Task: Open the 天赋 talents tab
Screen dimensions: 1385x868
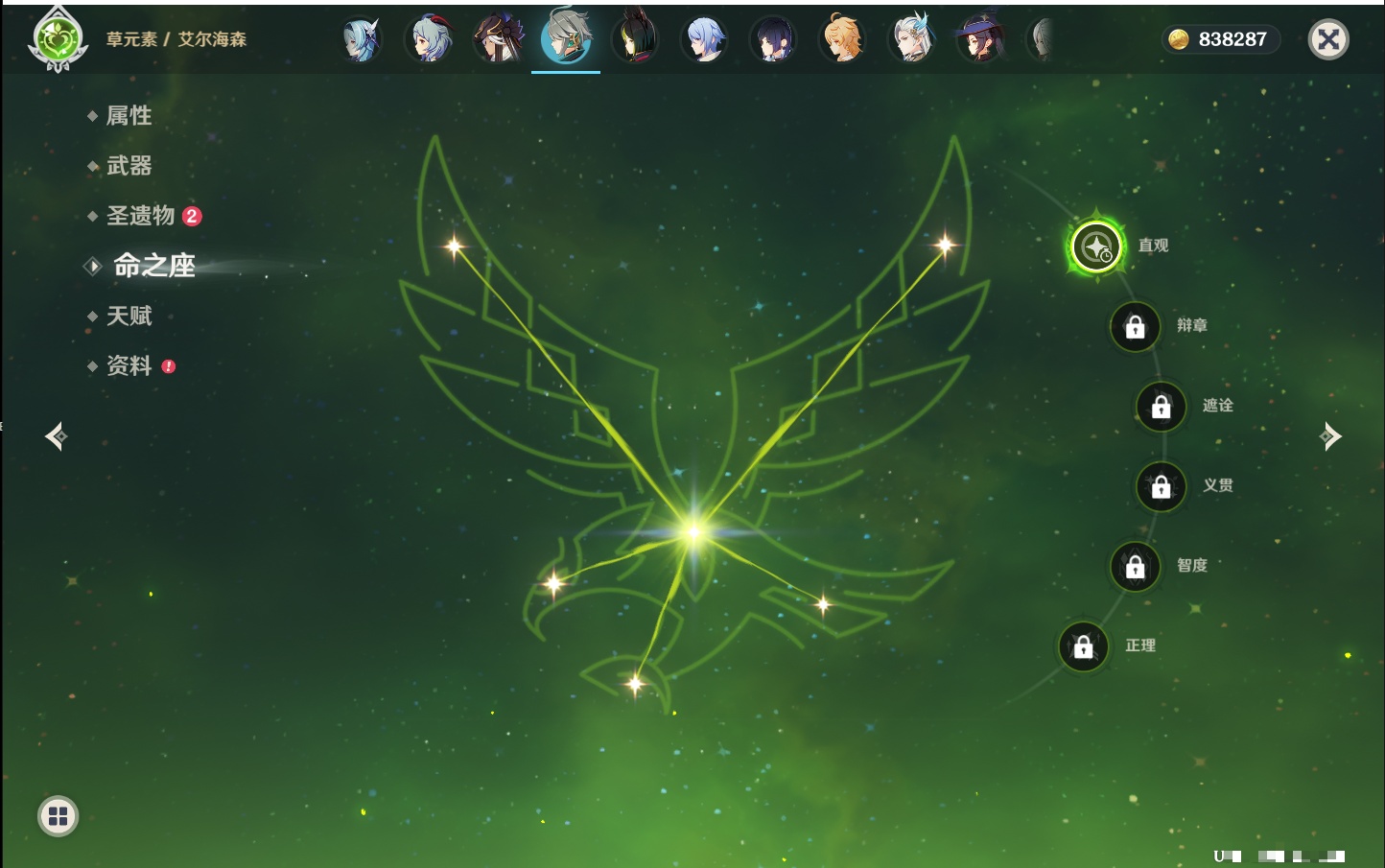Action: (129, 316)
